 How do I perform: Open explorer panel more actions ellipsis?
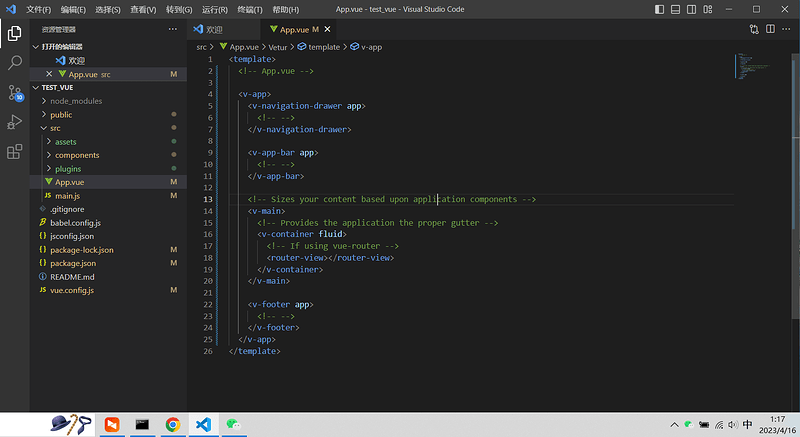point(173,30)
